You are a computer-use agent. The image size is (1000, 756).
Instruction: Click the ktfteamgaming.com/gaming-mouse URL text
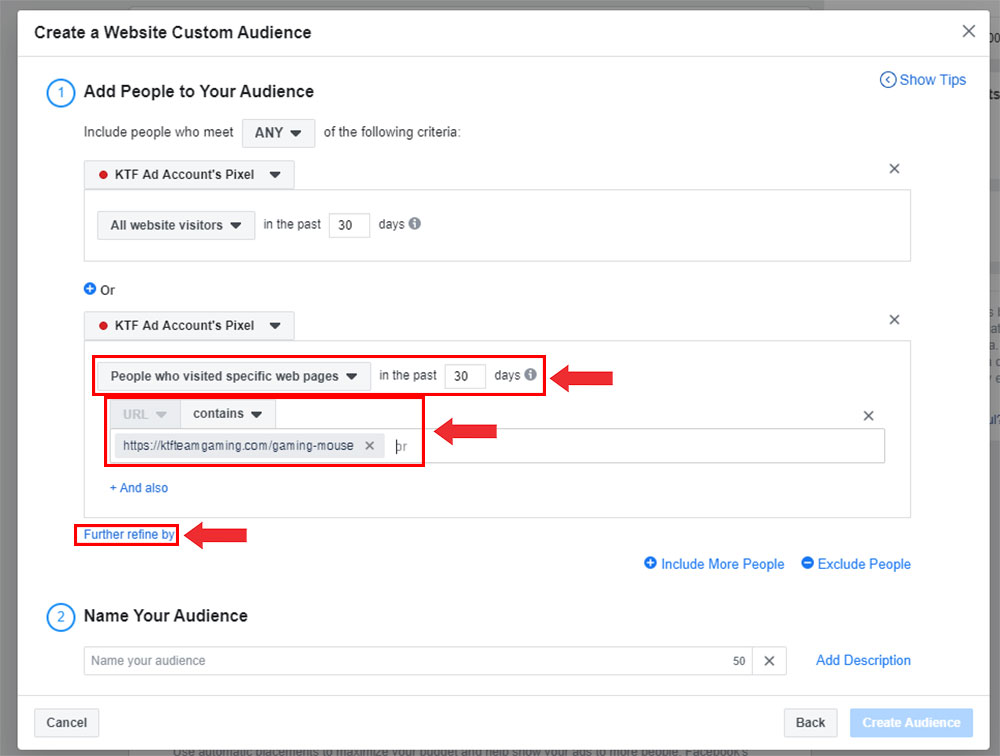(x=238, y=446)
